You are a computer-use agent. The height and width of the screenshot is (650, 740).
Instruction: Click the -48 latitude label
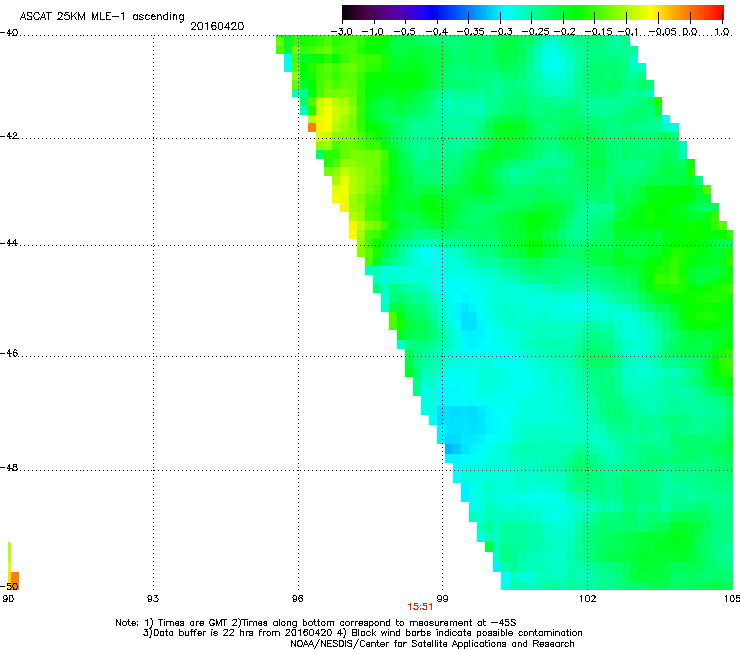click(x=9, y=467)
